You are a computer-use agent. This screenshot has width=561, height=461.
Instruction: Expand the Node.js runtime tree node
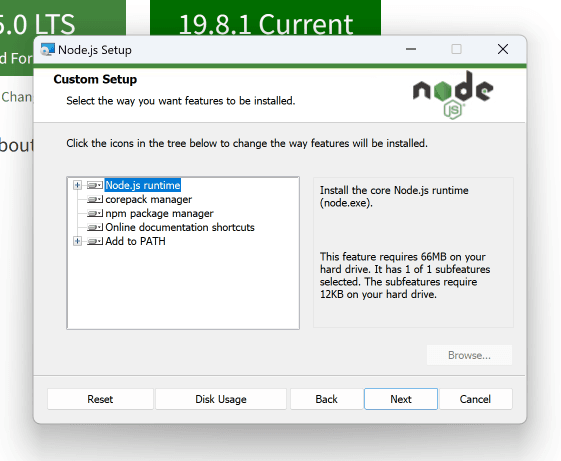(77, 185)
